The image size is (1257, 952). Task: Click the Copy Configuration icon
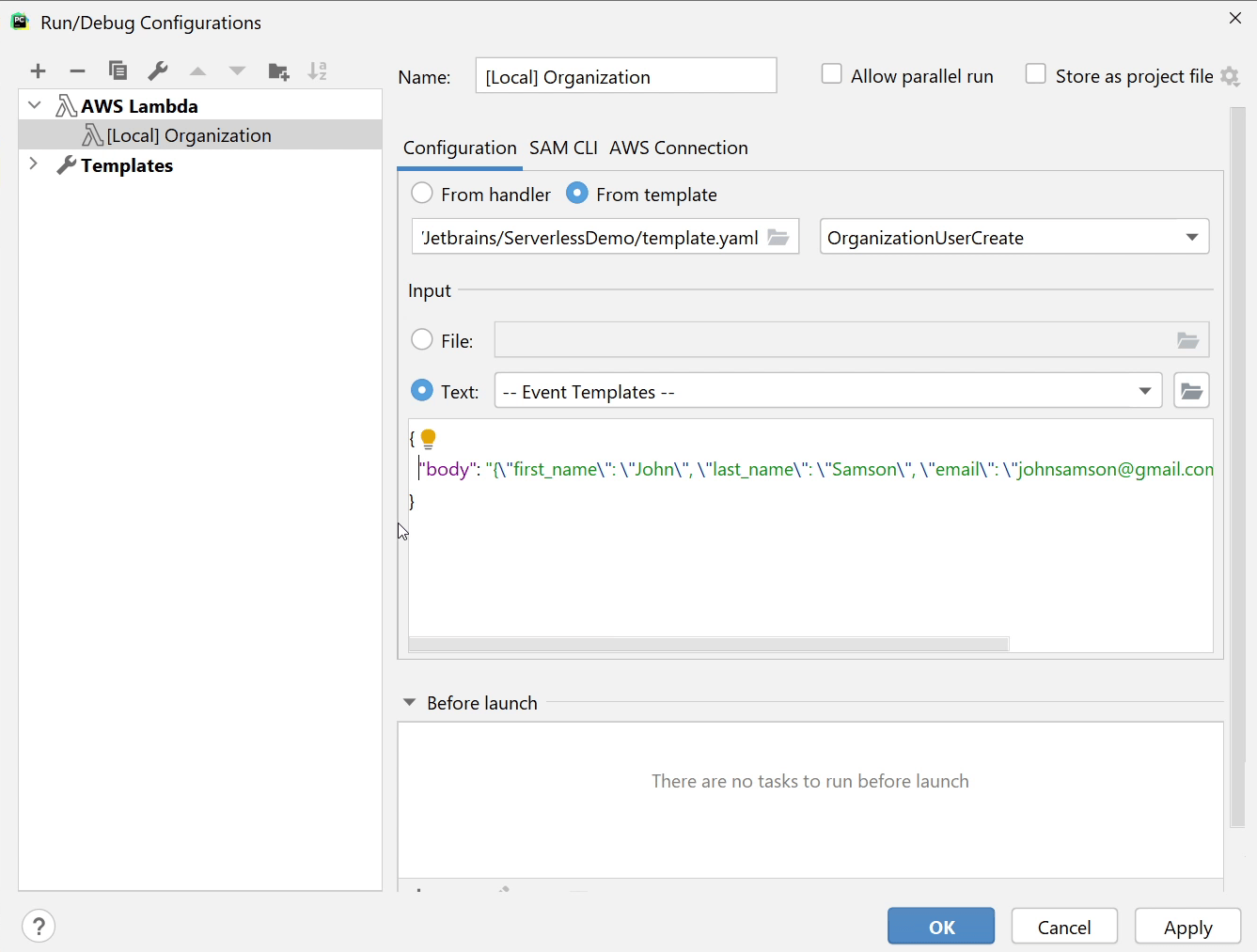click(118, 71)
